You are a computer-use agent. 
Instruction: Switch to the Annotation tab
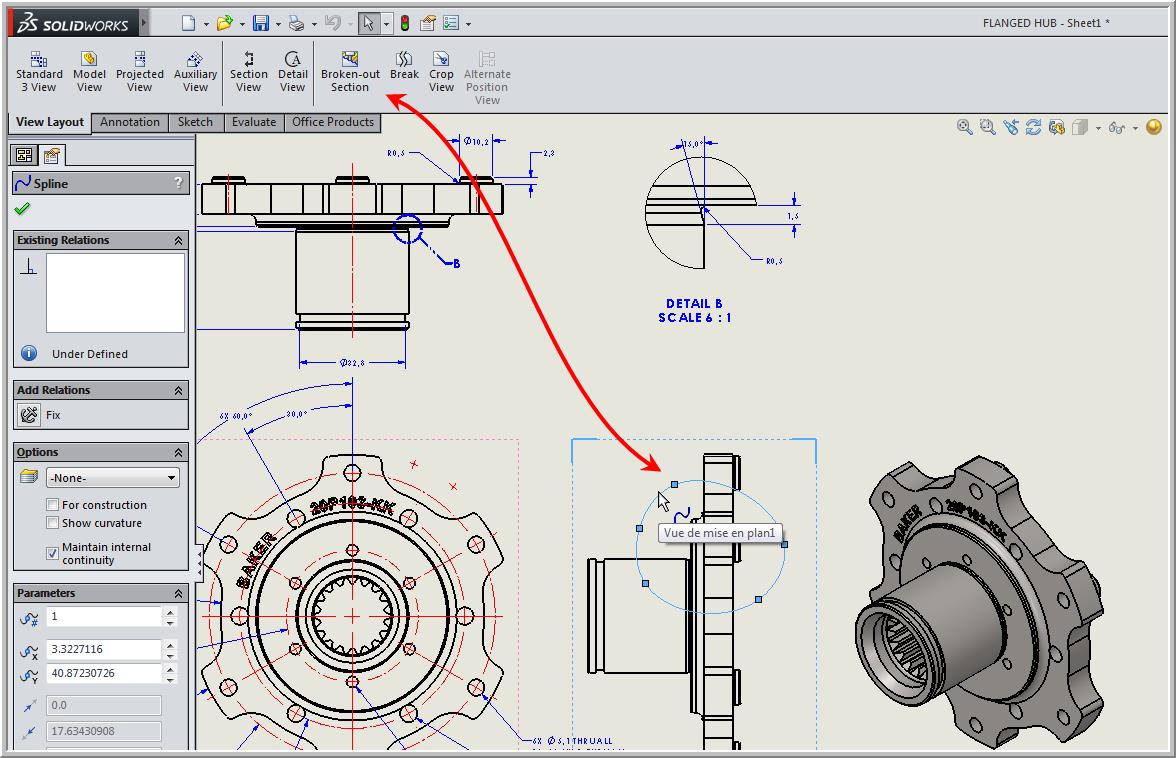(x=129, y=122)
